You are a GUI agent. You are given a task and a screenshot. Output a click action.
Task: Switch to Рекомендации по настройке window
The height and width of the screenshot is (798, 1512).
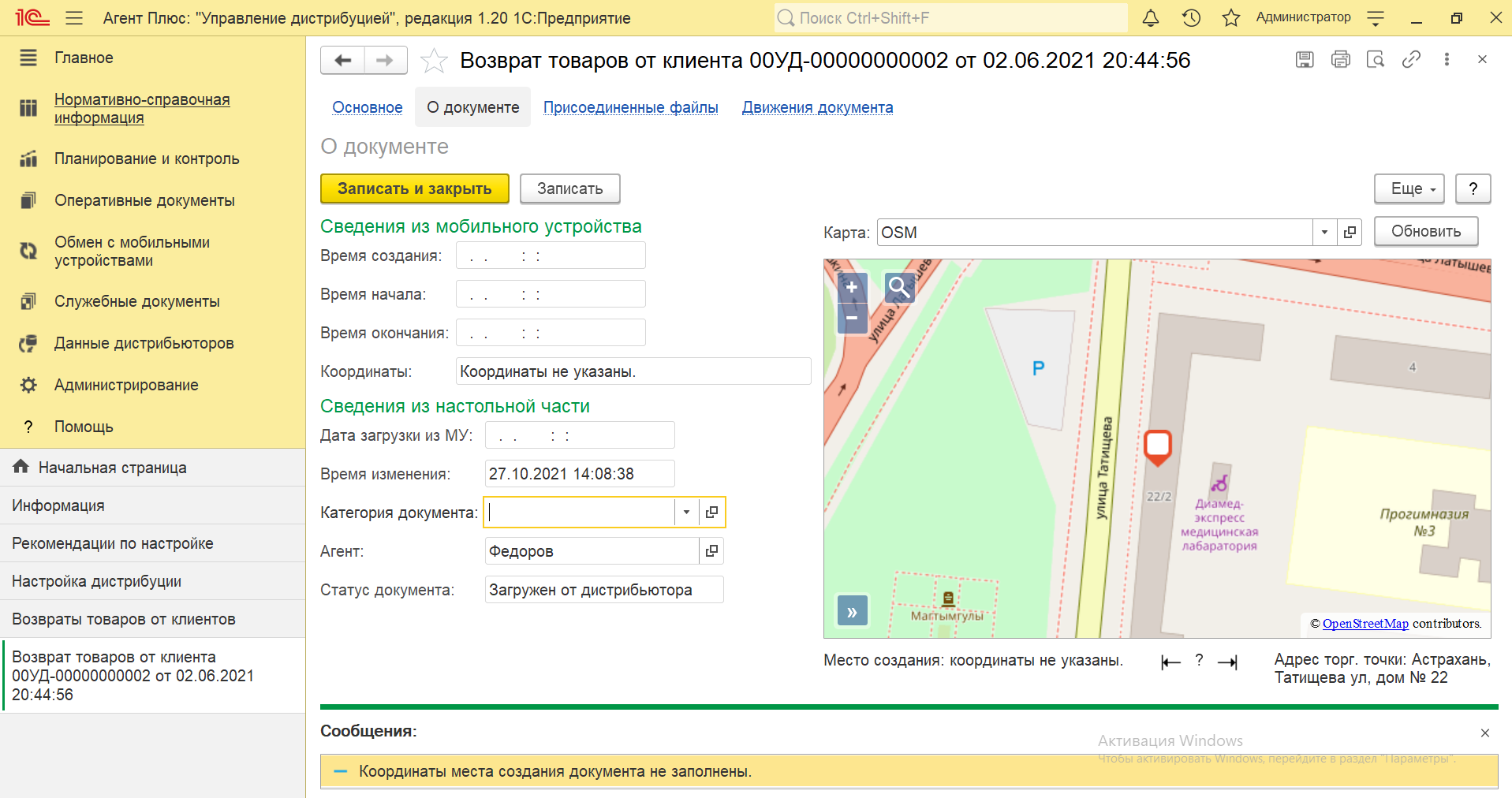coord(152,543)
